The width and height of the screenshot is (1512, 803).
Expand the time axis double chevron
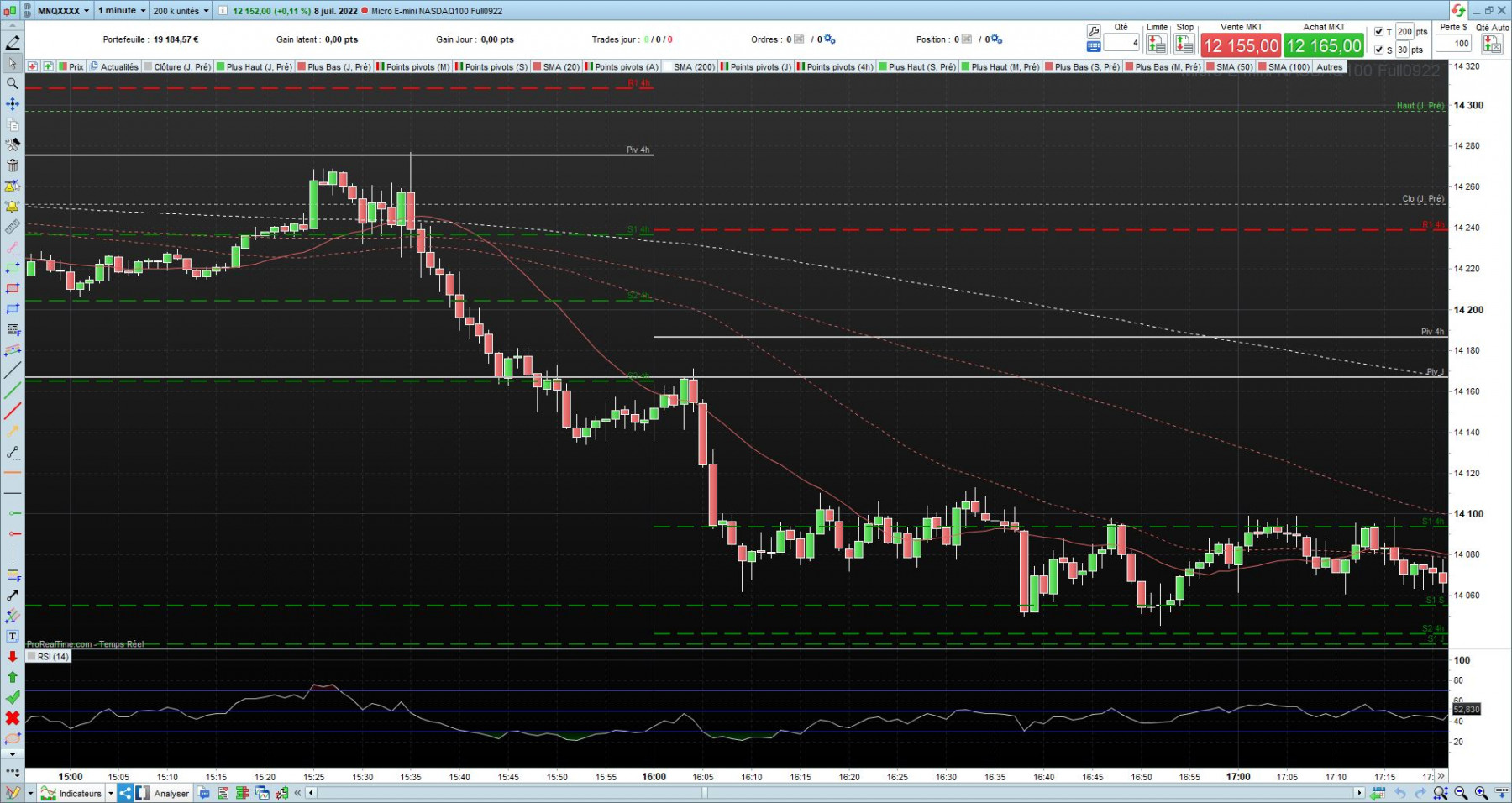pyautogui.click(x=1441, y=776)
